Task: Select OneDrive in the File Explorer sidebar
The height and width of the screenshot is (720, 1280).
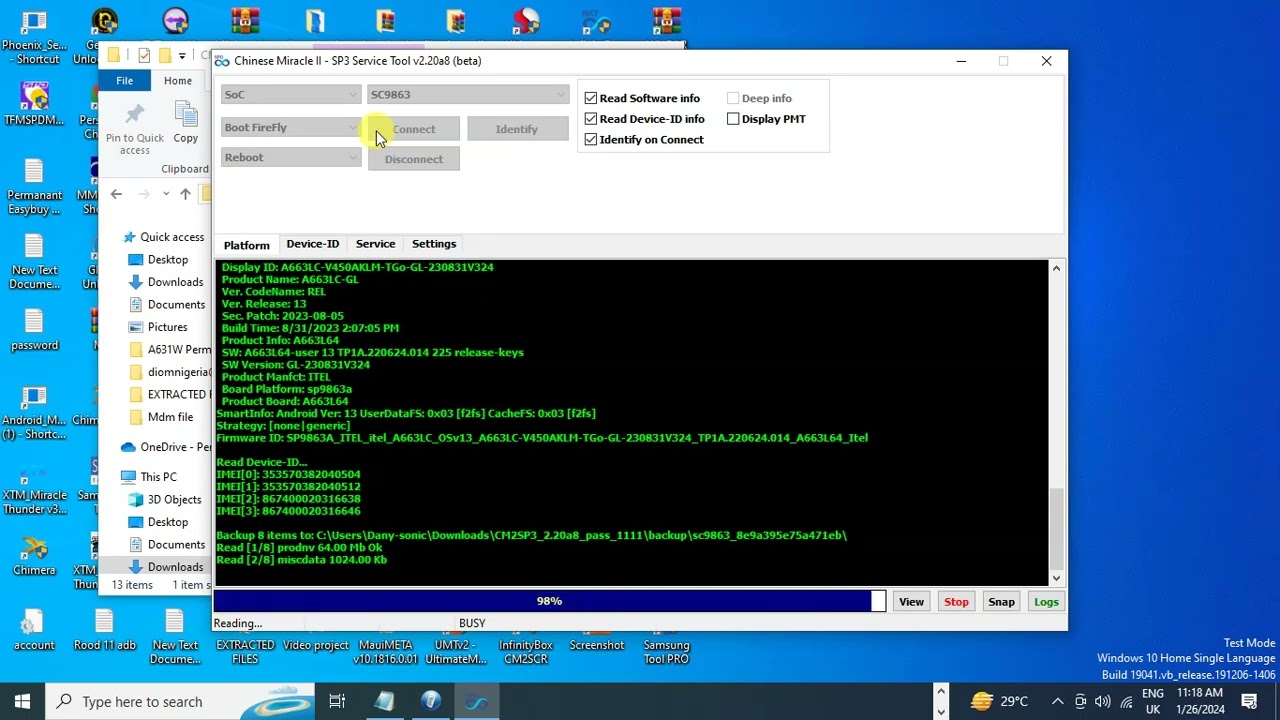Action: pos(165,447)
